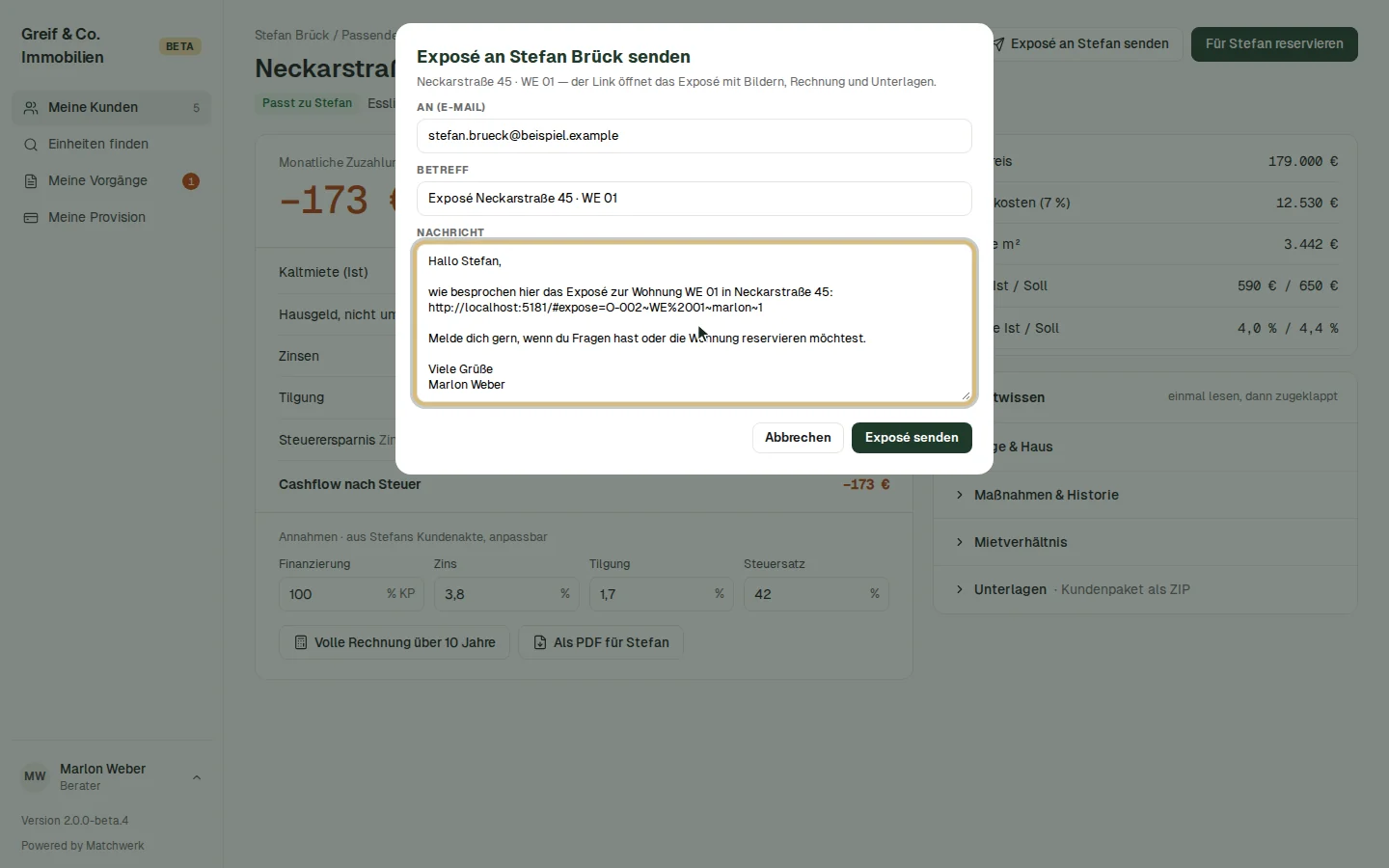Click the Greif & Co. Immobilien logo text
Screen dimensions: 1389x868
click(63, 46)
